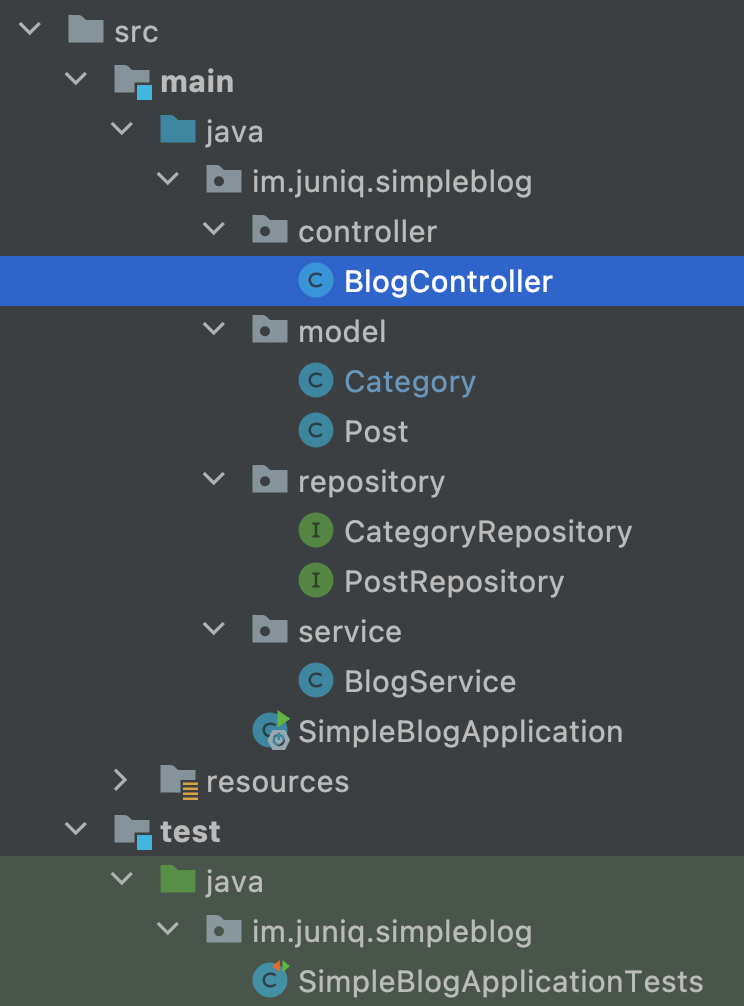The image size is (744, 1006).
Task: Expand the resources folder arrow
Action: tap(121, 780)
